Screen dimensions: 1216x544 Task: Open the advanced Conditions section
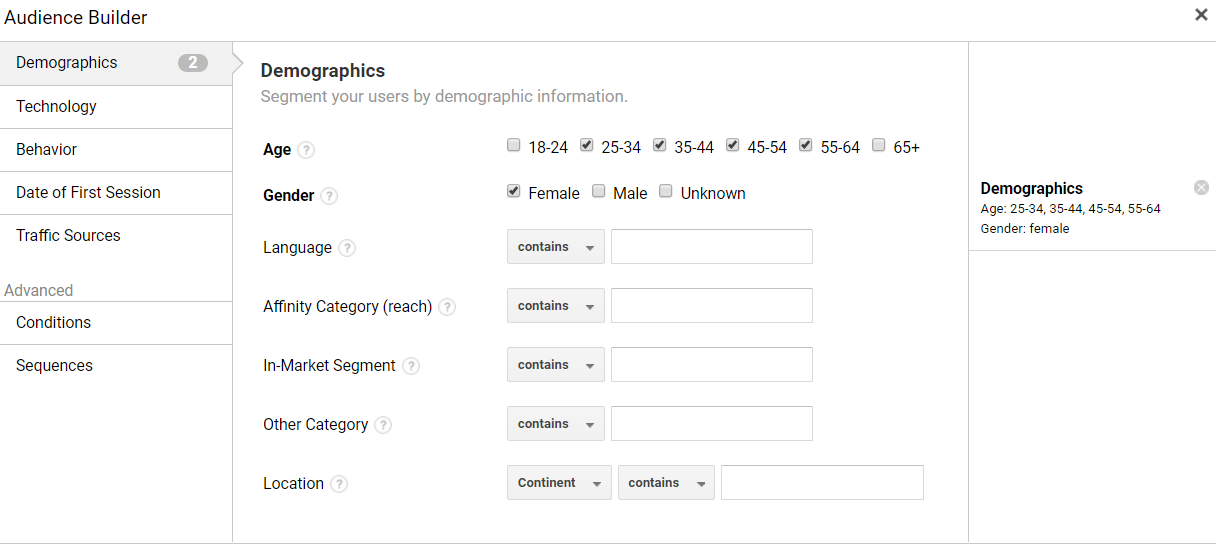[116, 323]
